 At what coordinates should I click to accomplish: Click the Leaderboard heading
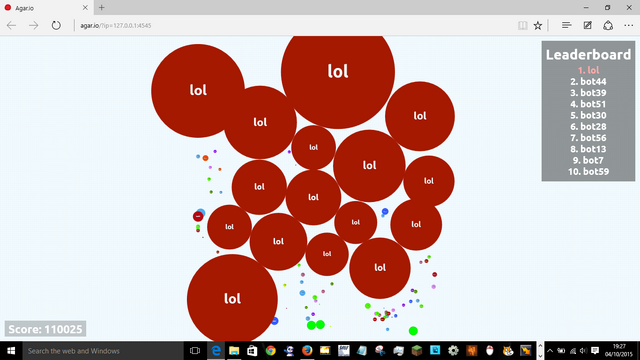coord(588,55)
